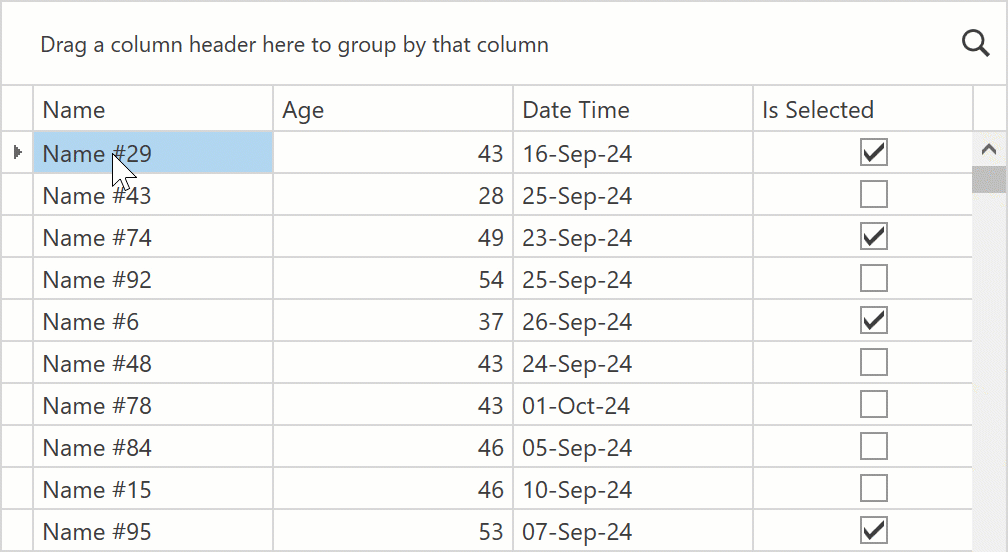Select the age cell showing 54

pos(393,279)
